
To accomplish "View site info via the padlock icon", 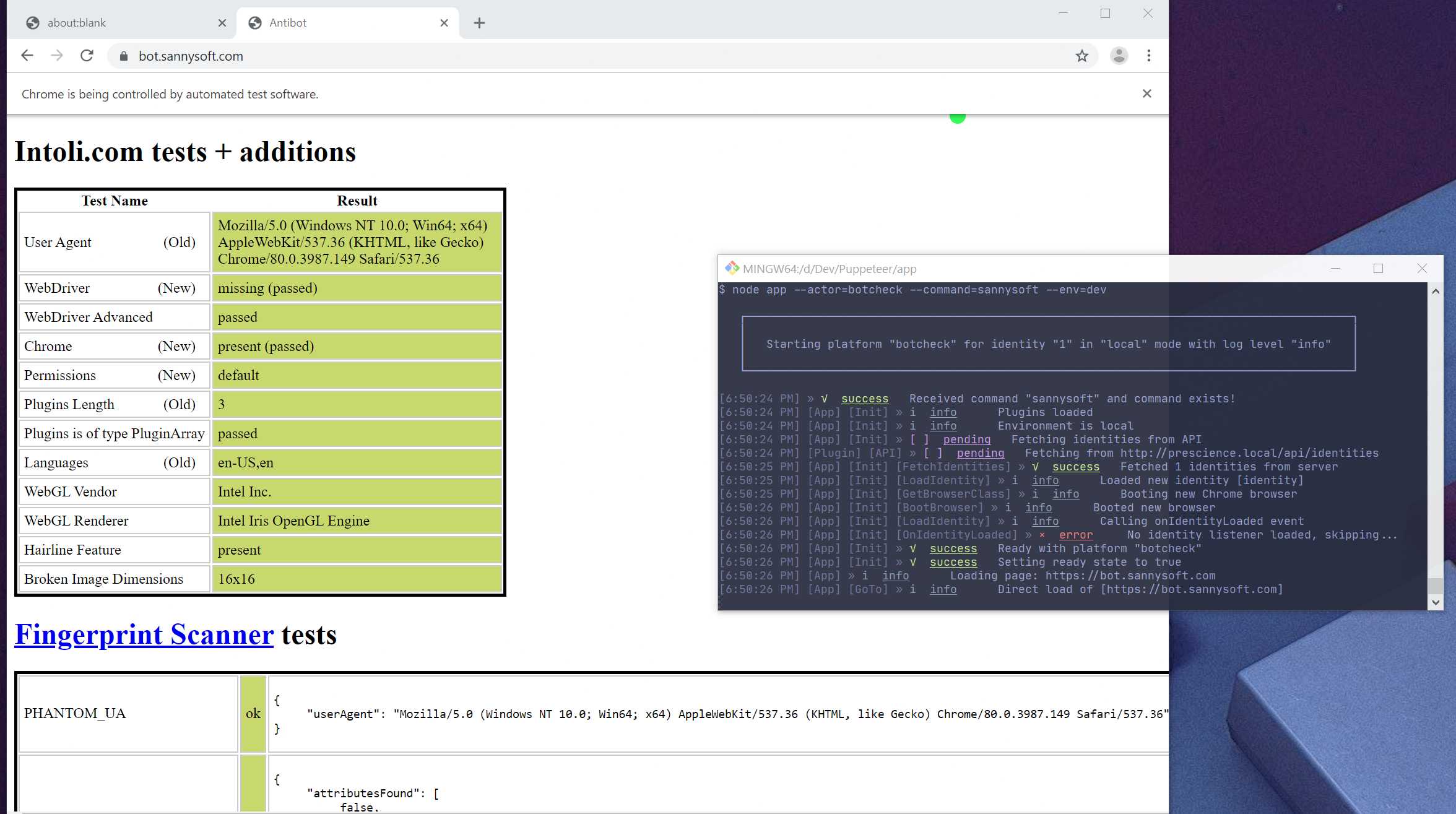I will (124, 56).
